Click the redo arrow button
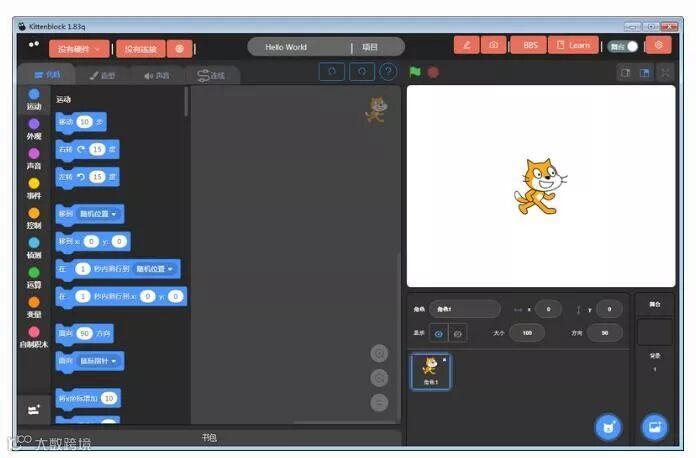Viewport: 696px width, 458px height. click(x=362, y=71)
